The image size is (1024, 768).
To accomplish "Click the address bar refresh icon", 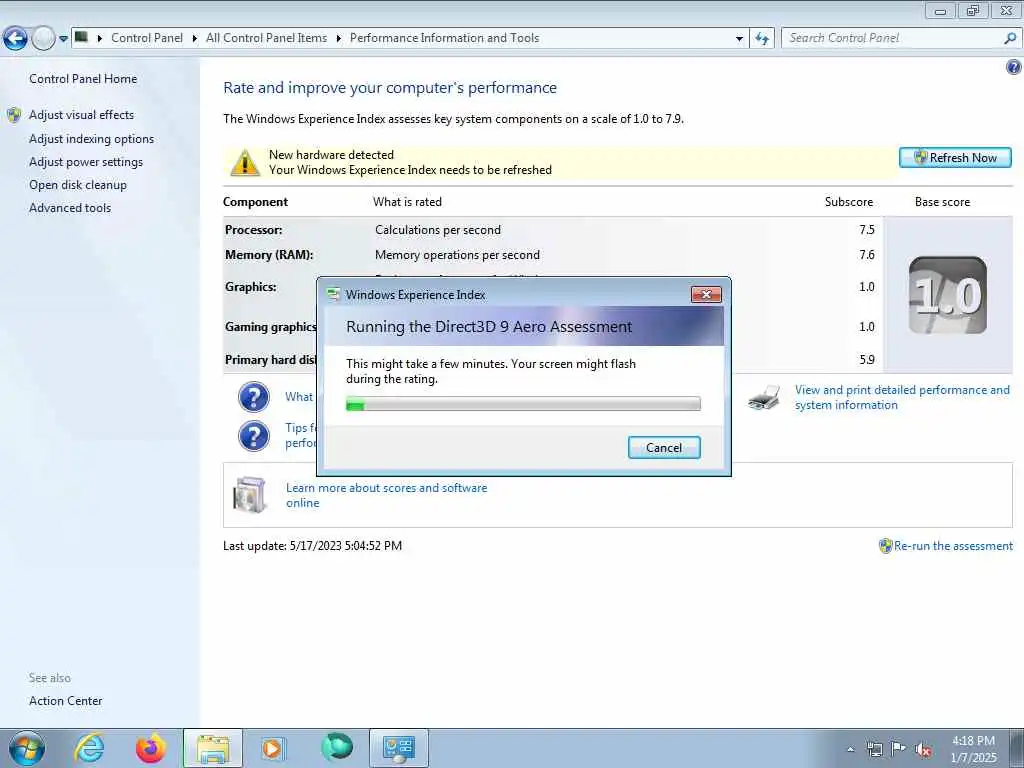I will coord(762,39).
